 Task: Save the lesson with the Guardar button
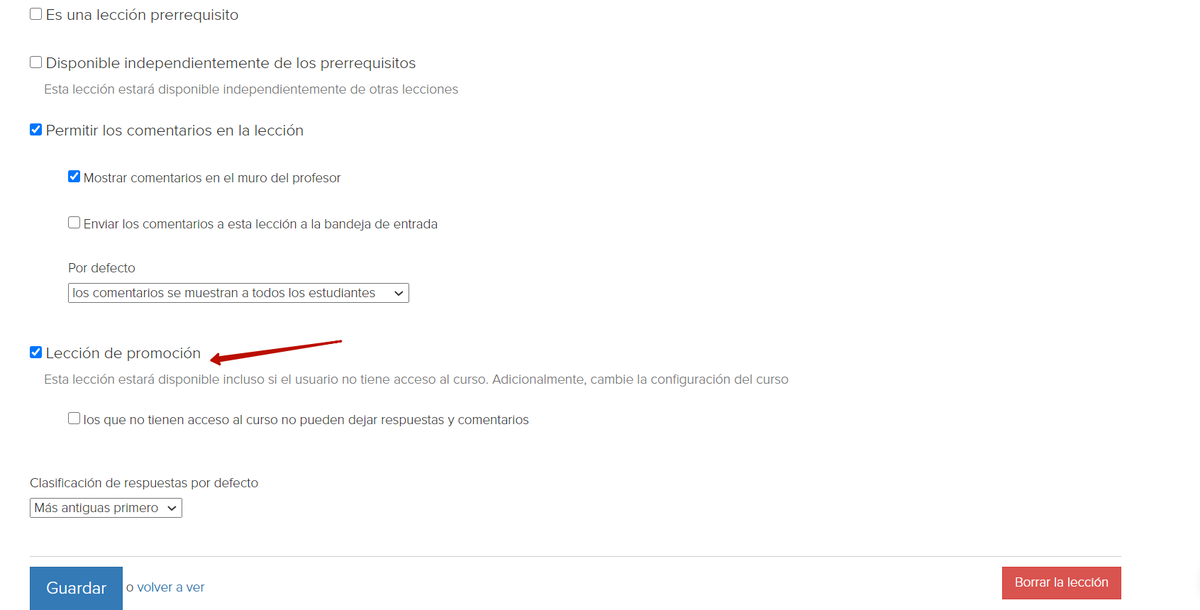coord(76,588)
